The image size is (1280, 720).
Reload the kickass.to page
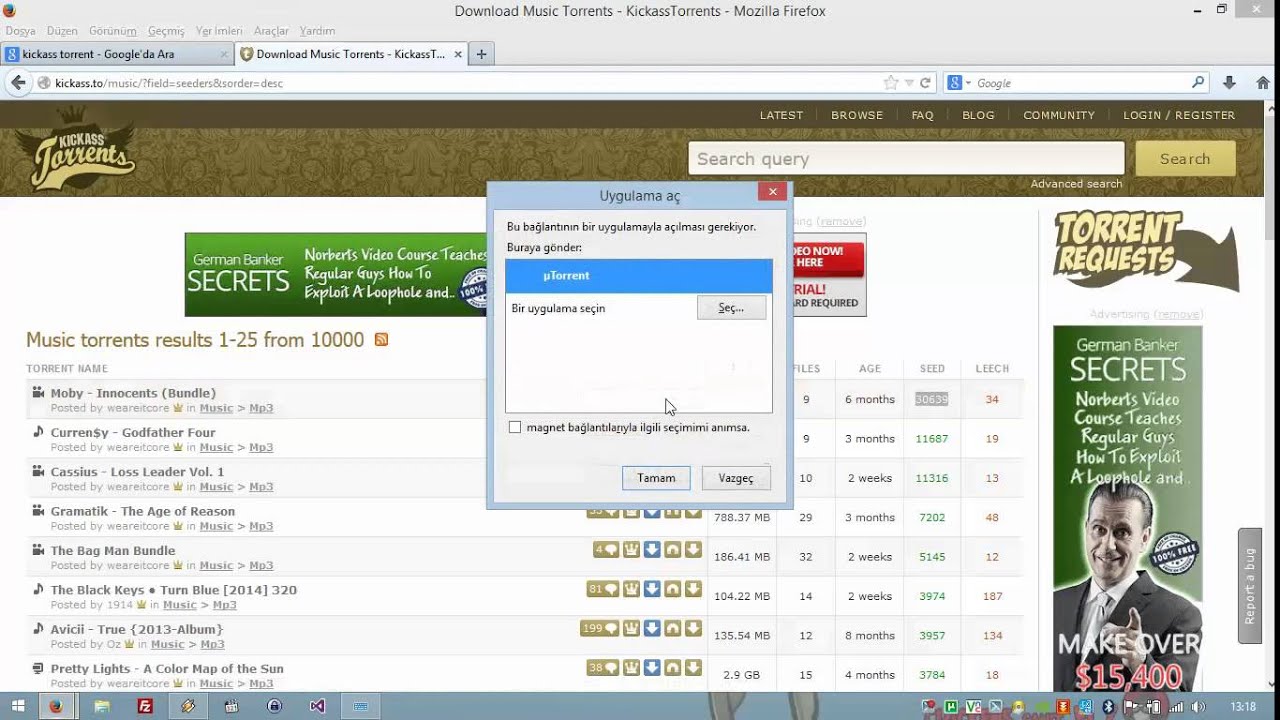pos(925,83)
